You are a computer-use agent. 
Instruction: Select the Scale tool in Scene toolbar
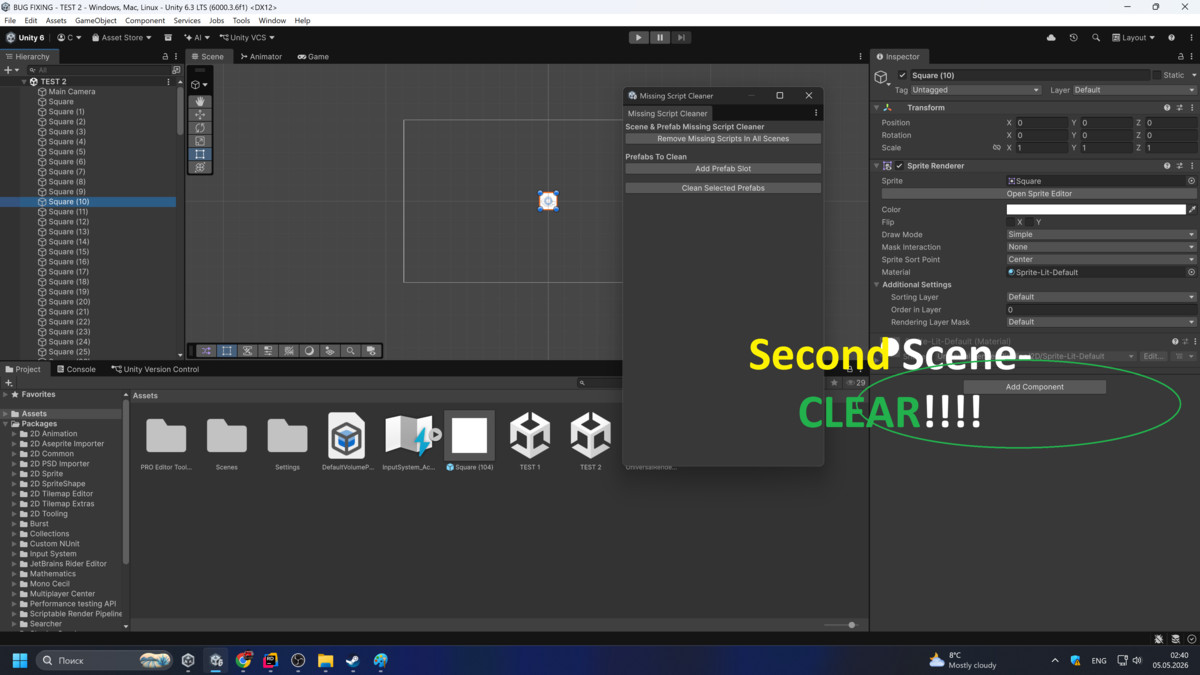pyautogui.click(x=200, y=141)
